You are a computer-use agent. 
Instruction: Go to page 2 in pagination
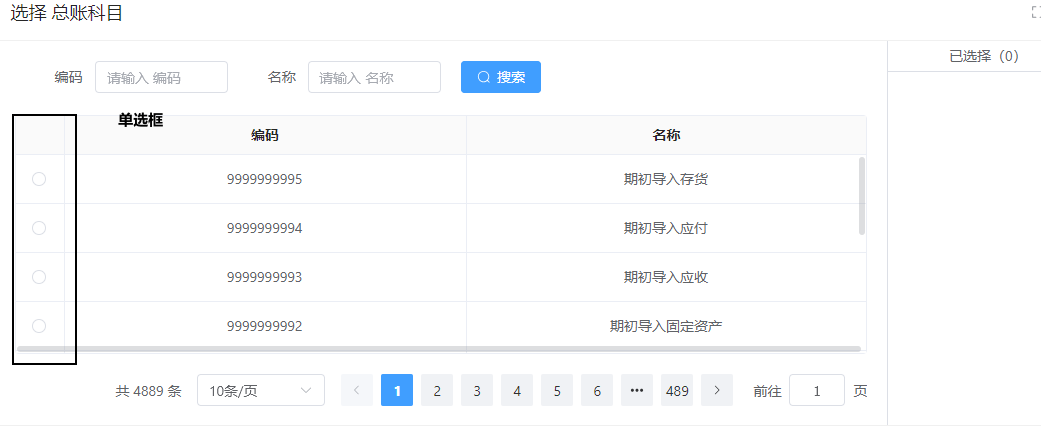tap(437, 391)
